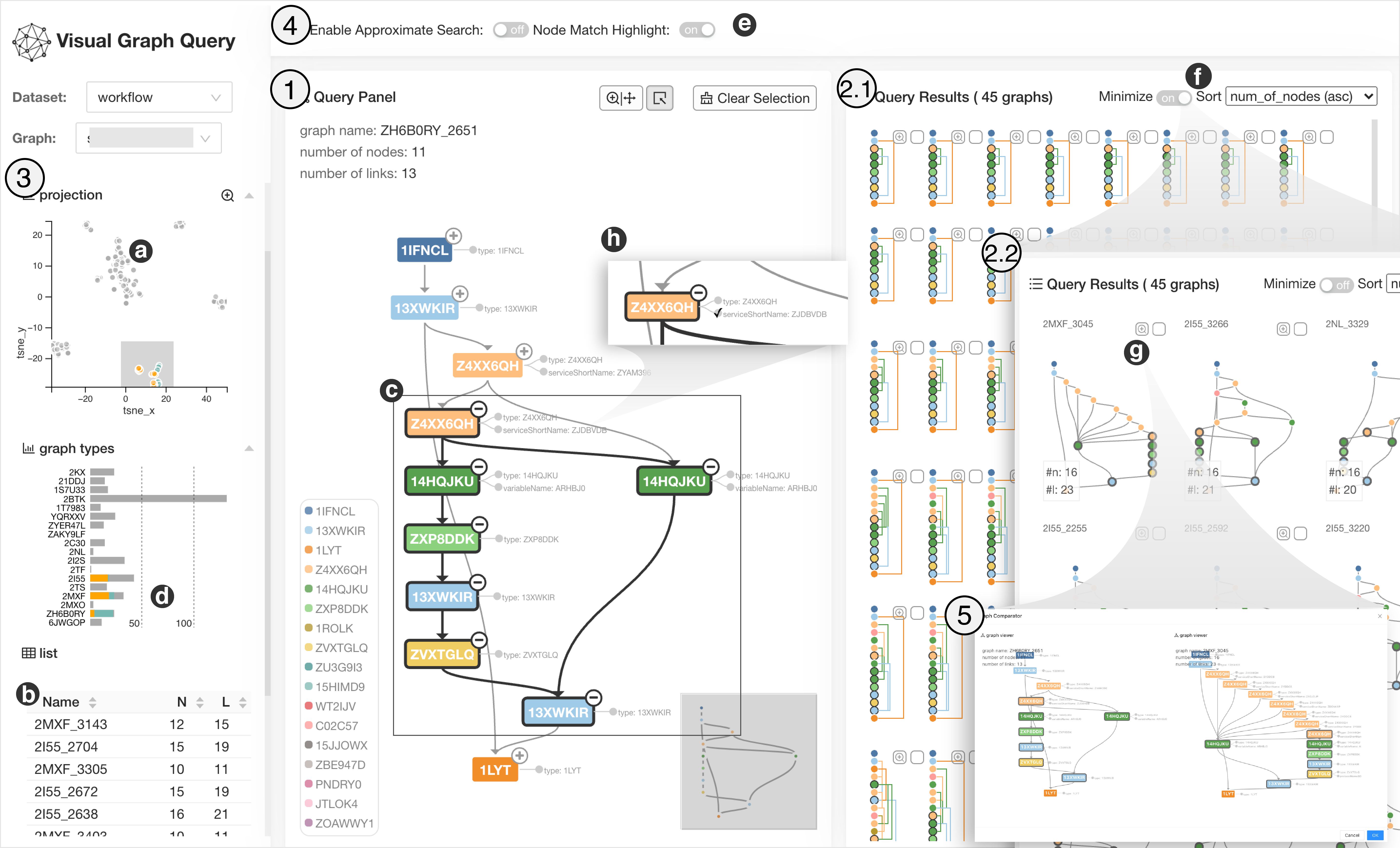
Task: Select the zoom-and-pan tool in Query Panel
Action: coord(621,98)
